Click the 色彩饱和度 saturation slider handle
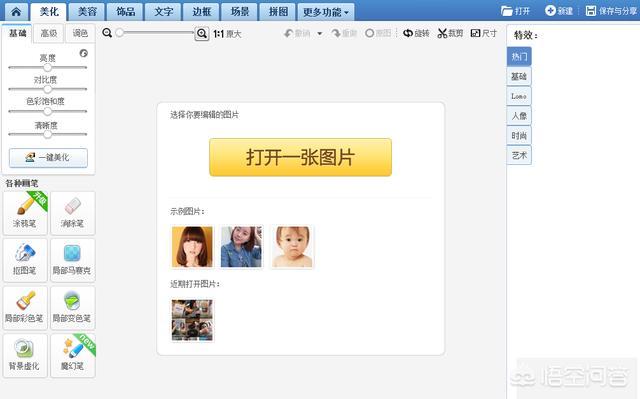This screenshot has height=399, width=640. click(x=48, y=111)
